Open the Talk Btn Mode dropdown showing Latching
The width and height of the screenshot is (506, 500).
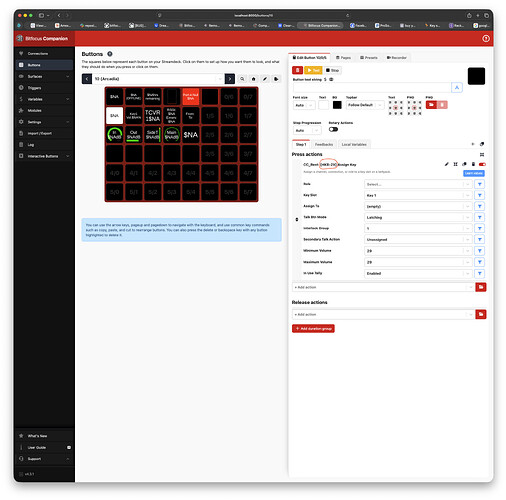click(418, 217)
